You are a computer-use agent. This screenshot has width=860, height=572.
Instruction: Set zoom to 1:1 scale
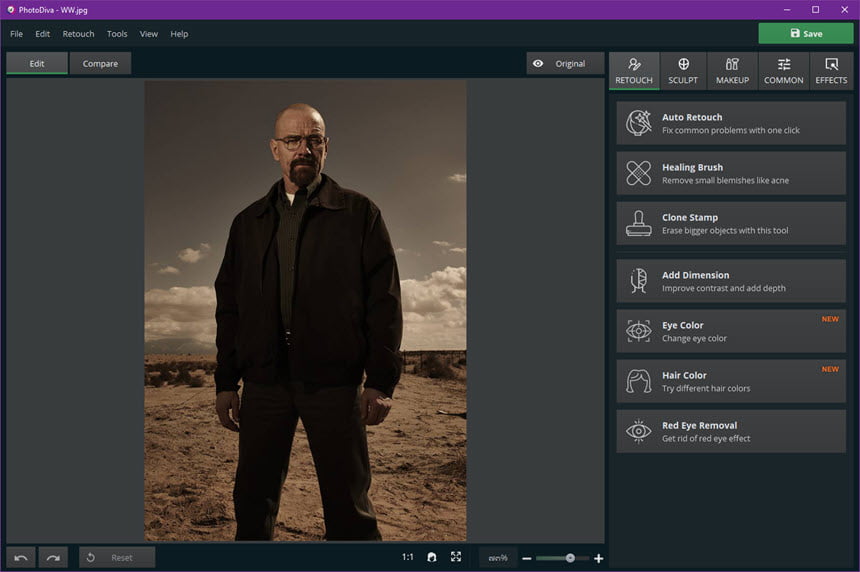pos(408,557)
